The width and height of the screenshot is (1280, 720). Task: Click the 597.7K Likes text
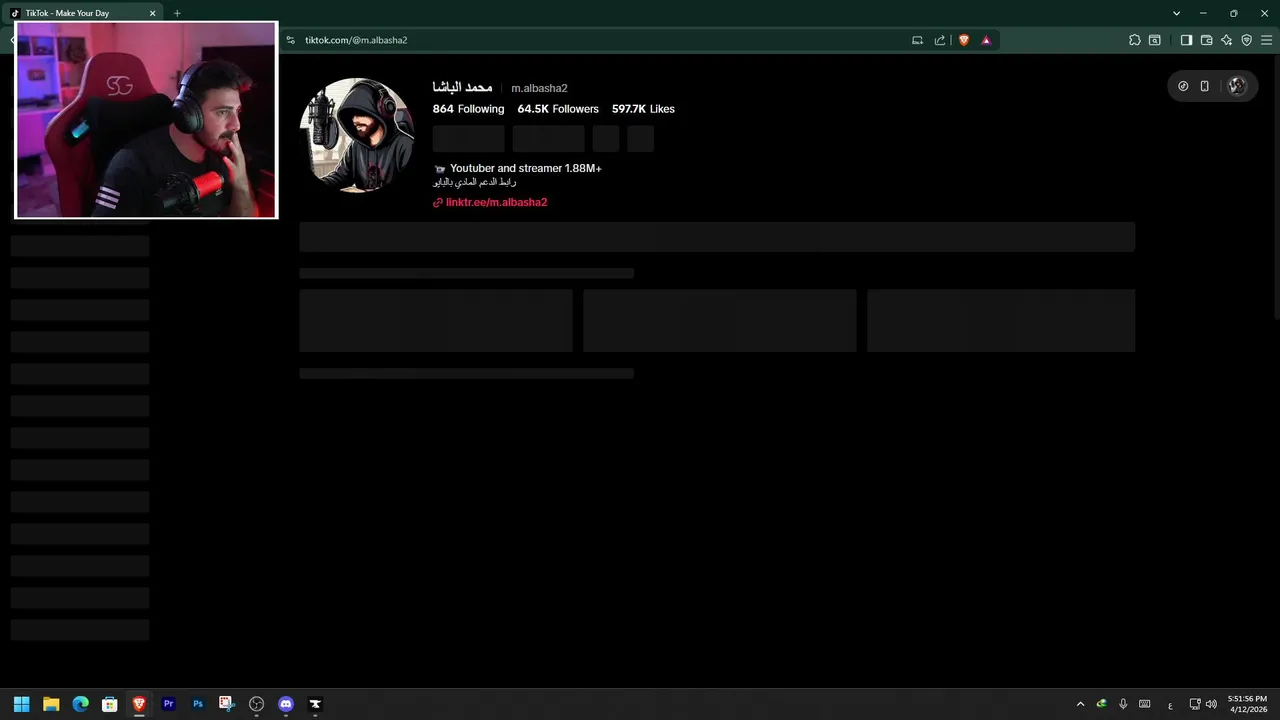point(643,109)
